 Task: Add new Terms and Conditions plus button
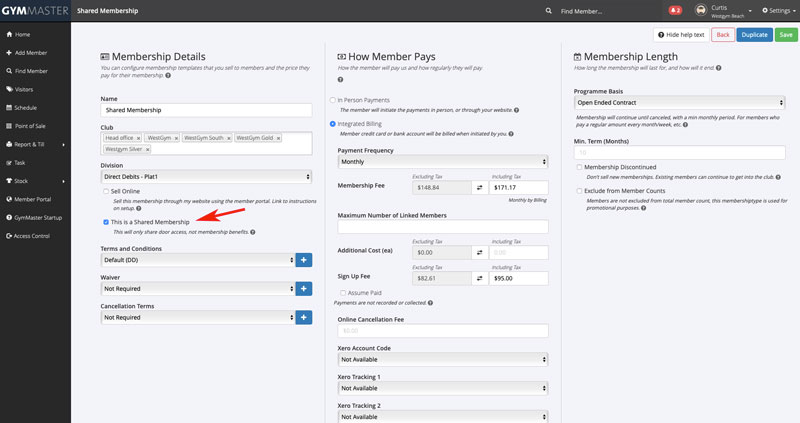coord(304,260)
